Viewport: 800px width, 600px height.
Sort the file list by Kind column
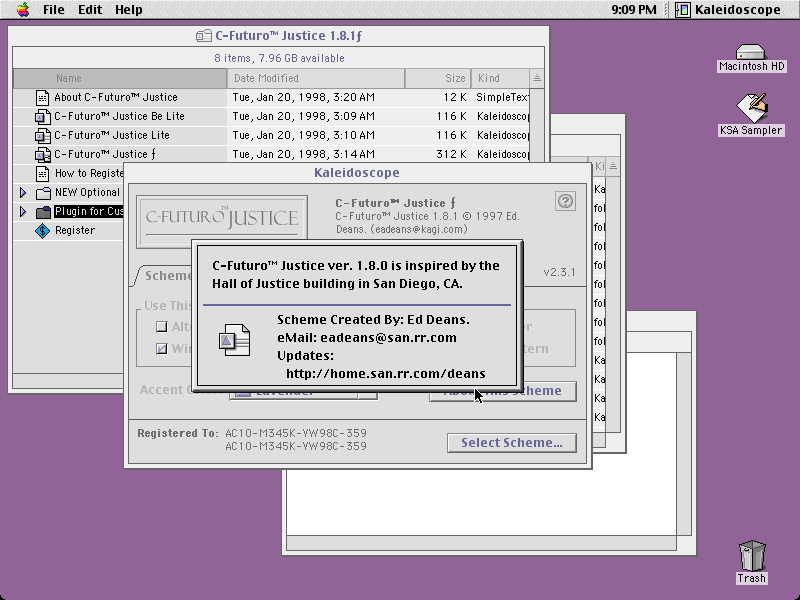point(500,78)
